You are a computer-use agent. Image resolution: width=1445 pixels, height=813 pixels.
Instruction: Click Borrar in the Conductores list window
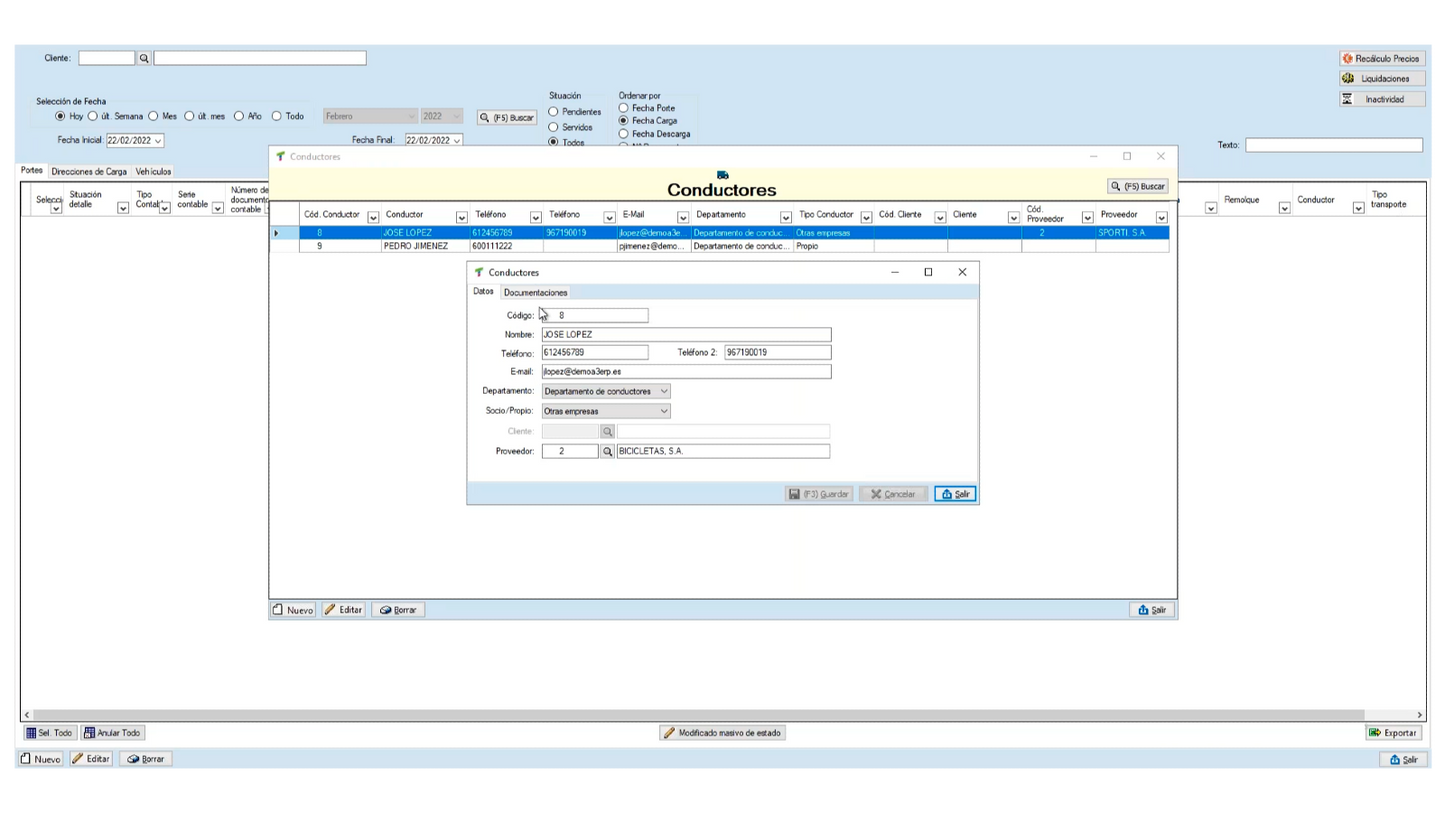(x=398, y=610)
